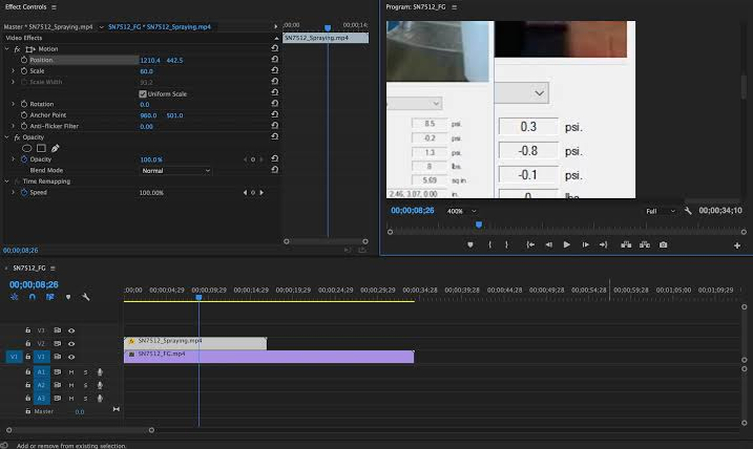Add a marker in Program monitor
Screen dimensions: 753x449
pos(470,245)
